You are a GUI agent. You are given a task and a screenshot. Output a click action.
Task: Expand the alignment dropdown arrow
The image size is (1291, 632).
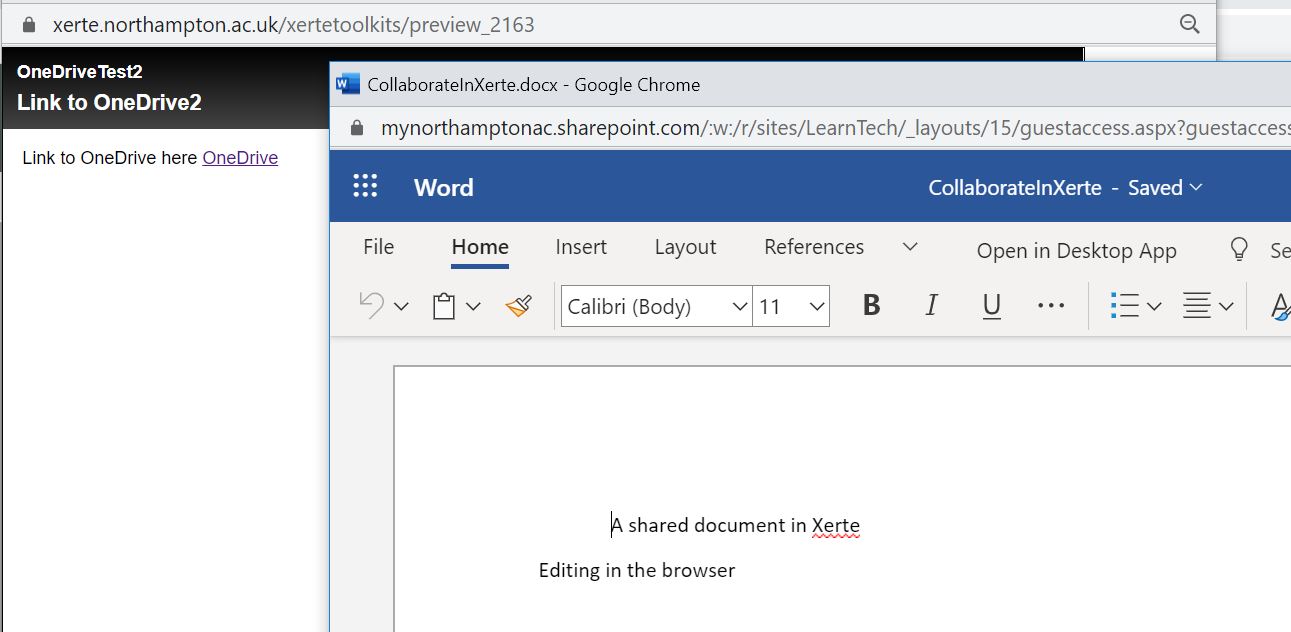tap(1226, 307)
